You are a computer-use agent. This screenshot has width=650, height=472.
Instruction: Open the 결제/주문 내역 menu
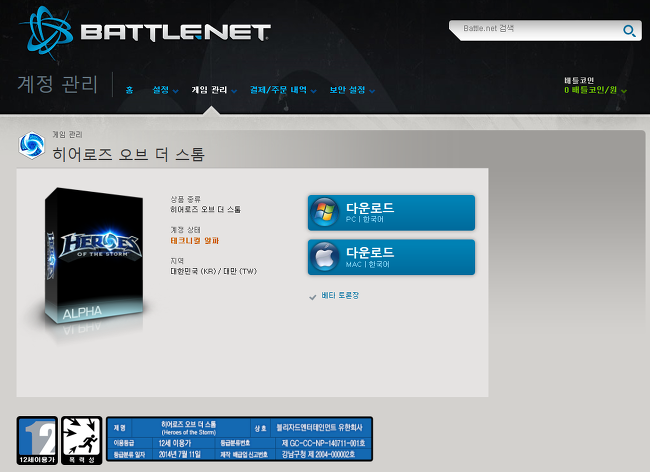[278, 90]
